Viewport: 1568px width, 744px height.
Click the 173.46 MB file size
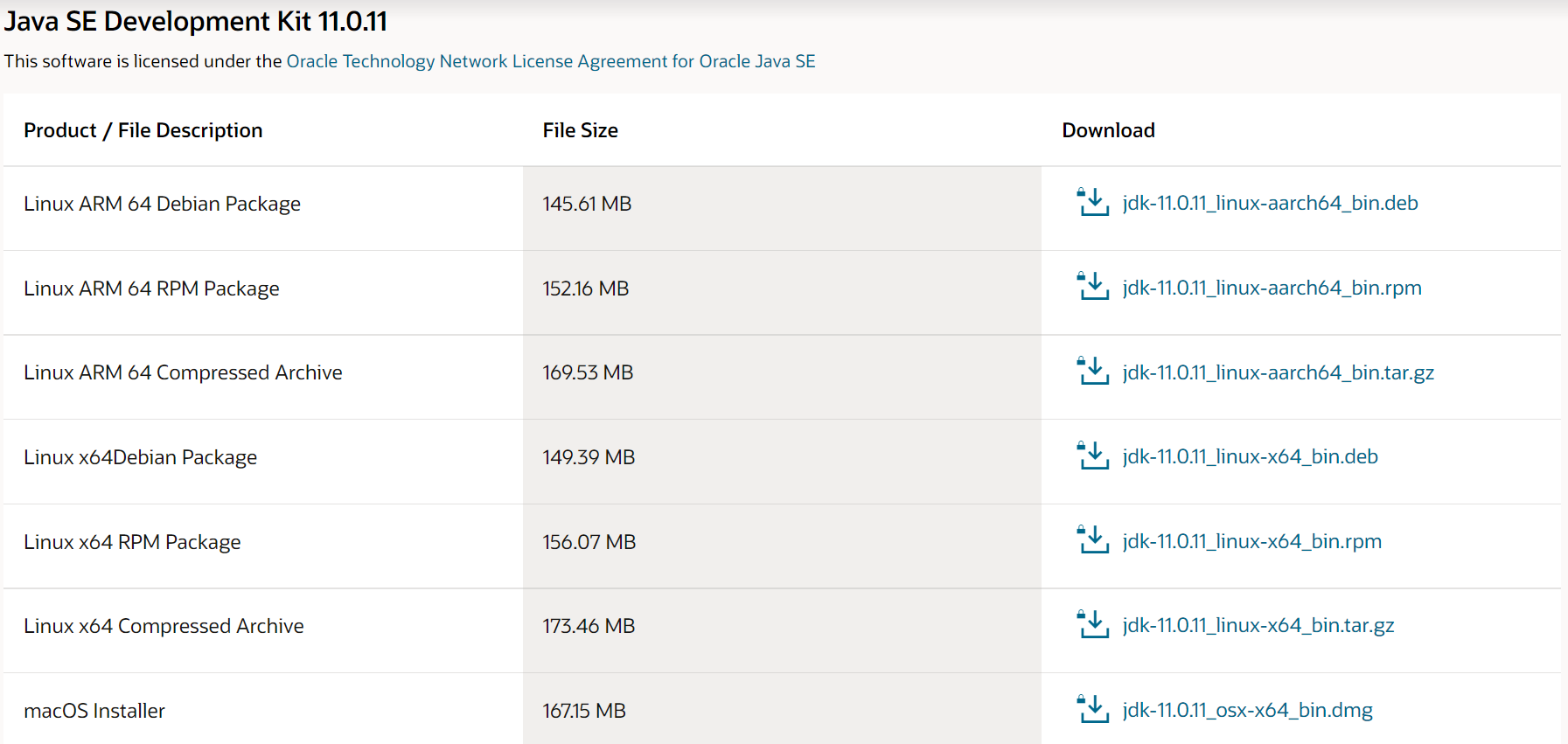point(589,626)
